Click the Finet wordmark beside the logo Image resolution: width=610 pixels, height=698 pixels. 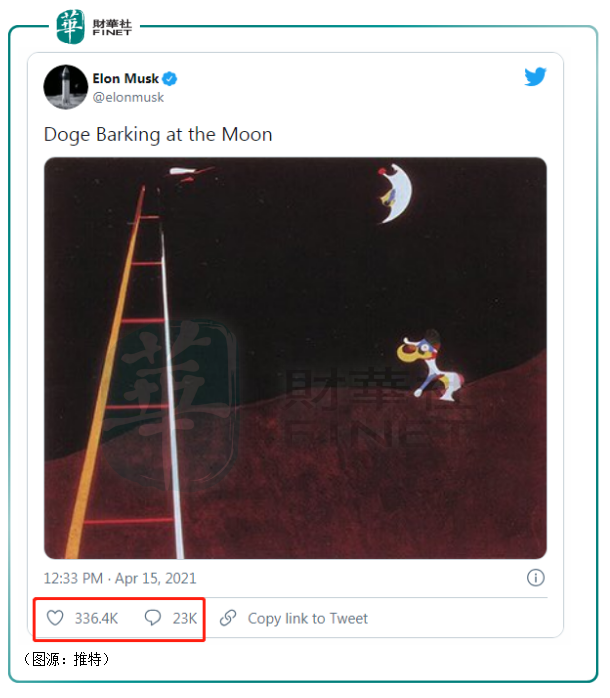click(110, 27)
